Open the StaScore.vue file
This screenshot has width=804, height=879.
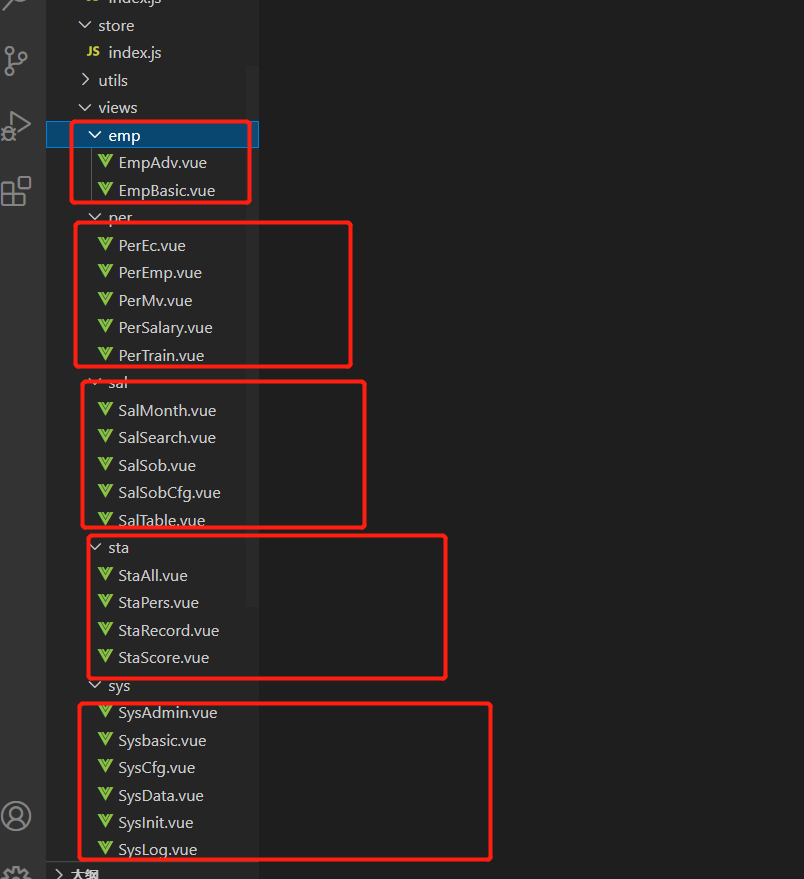(164, 658)
